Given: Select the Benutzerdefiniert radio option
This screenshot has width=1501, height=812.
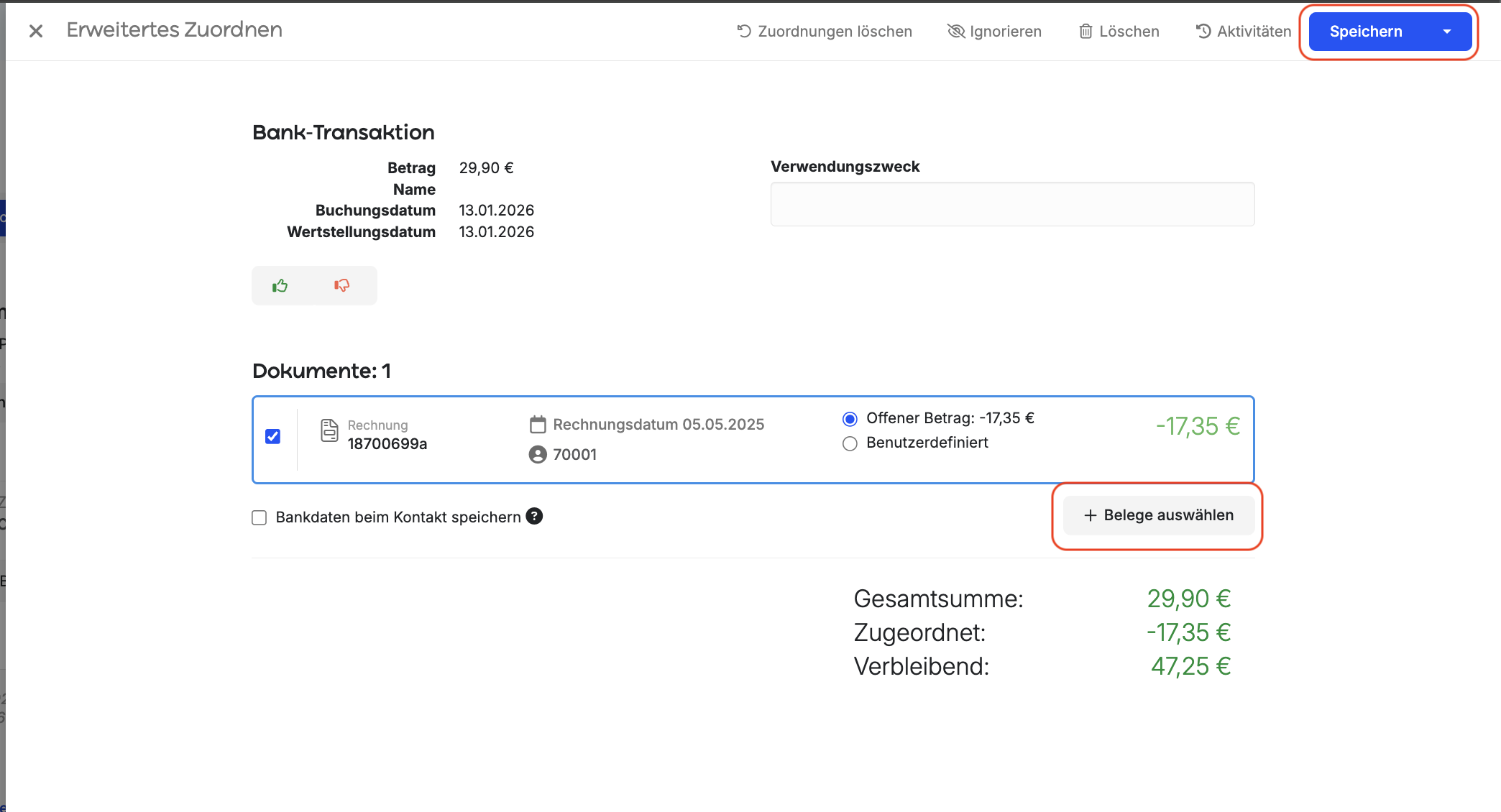Looking at the screenshot, I should coord(850,443).
